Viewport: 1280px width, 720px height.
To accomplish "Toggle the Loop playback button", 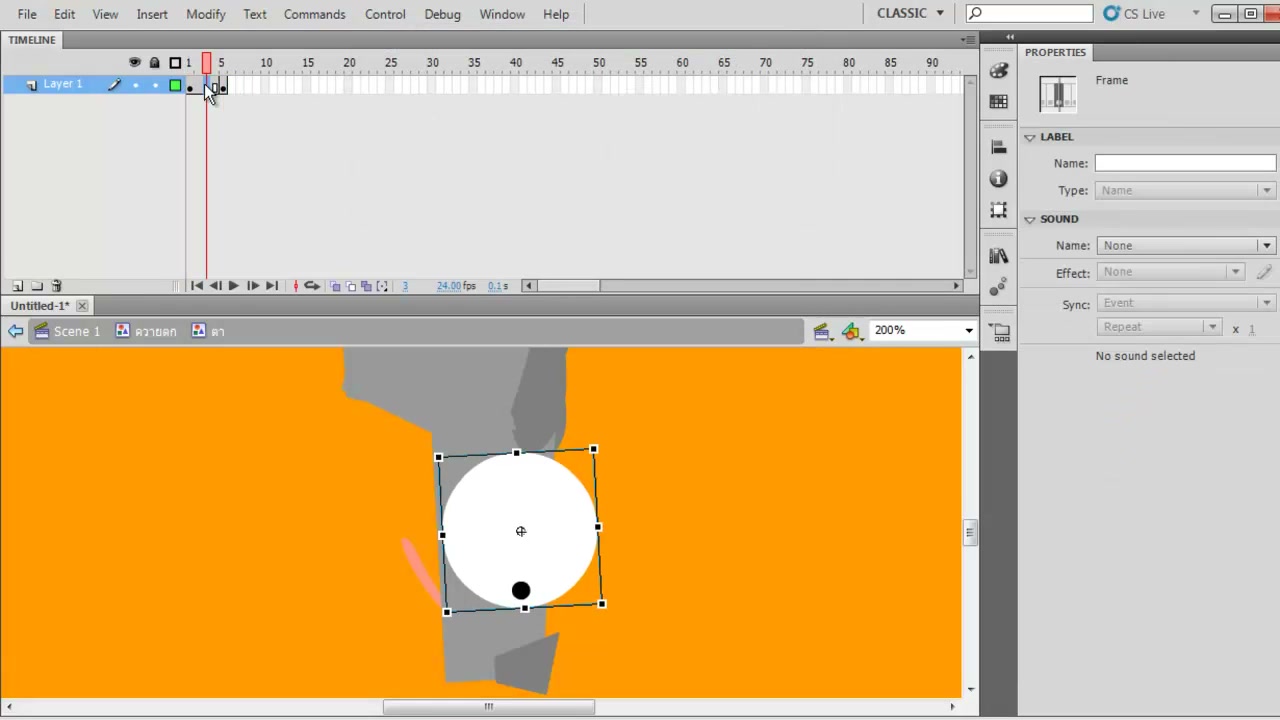I will coord(312,286).
